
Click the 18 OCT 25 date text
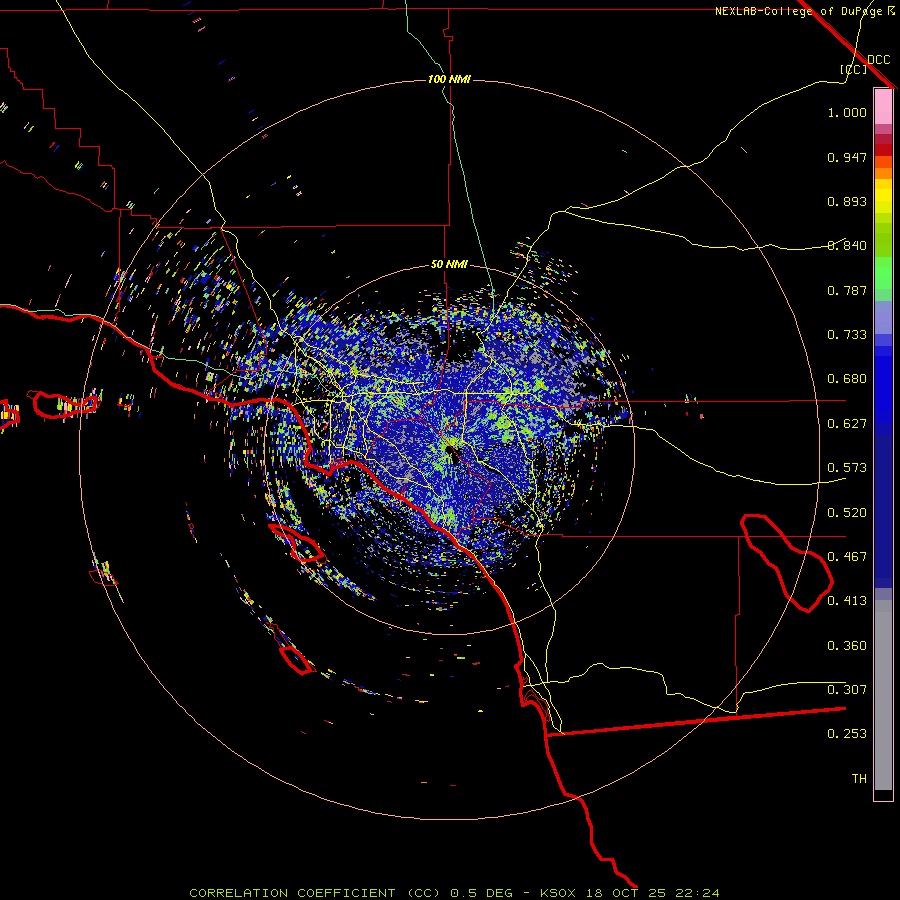pos(626,893)
